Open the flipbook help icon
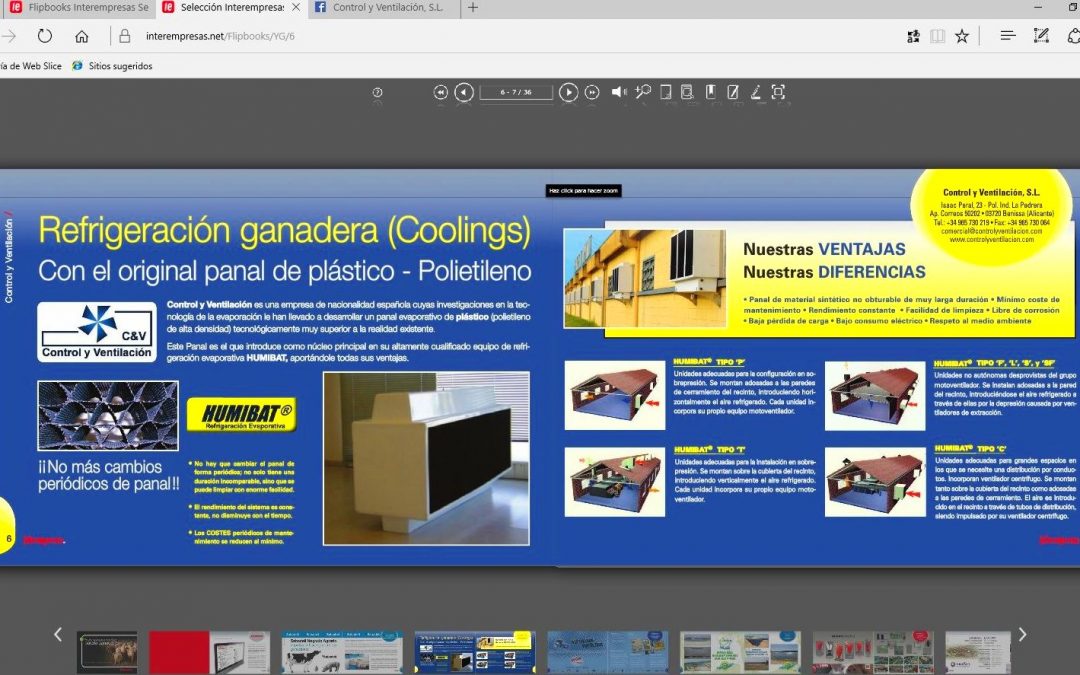Screen dimensions: 1080x675 coord(377,92)
